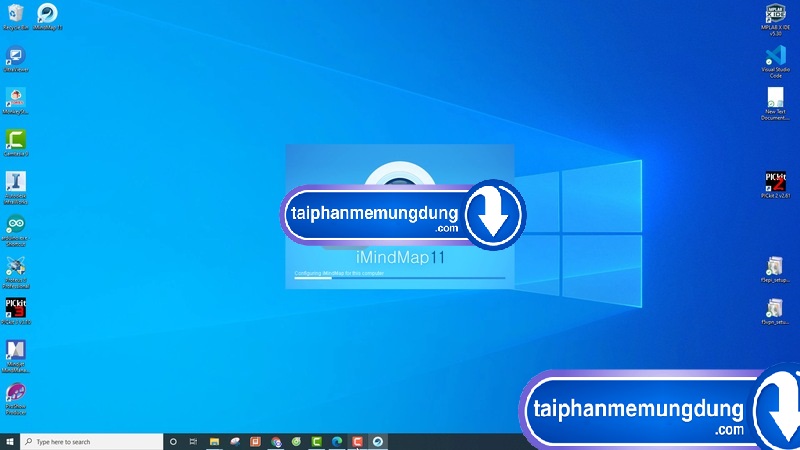Screen dimensions: 800x450
Task: Open Chrome from the taskbar
Action: pos(276,442)
